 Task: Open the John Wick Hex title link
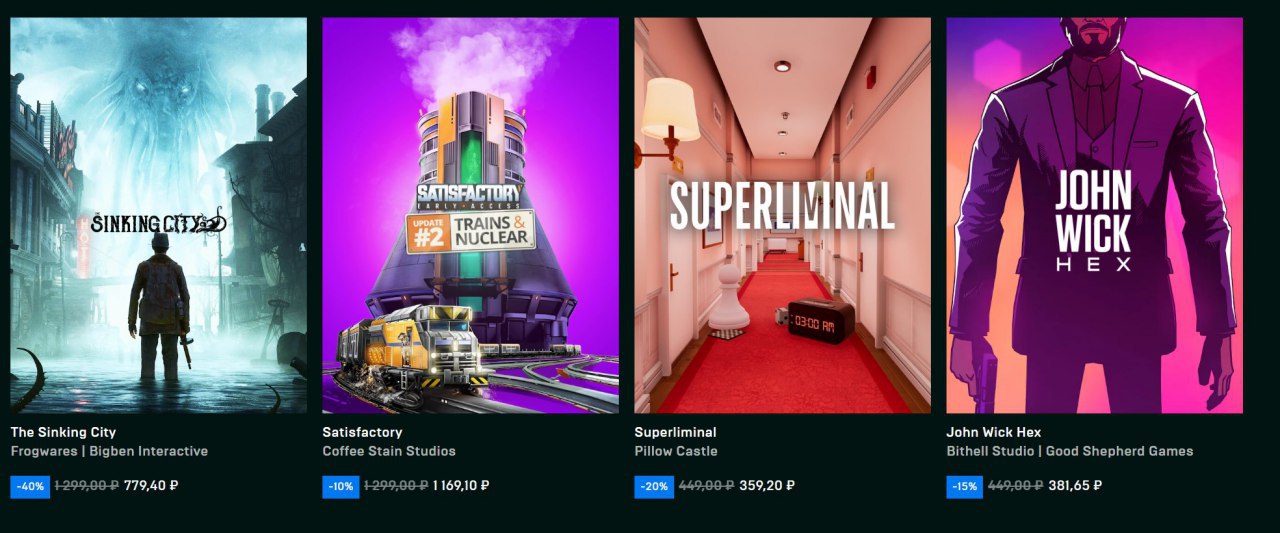(994, 432)
